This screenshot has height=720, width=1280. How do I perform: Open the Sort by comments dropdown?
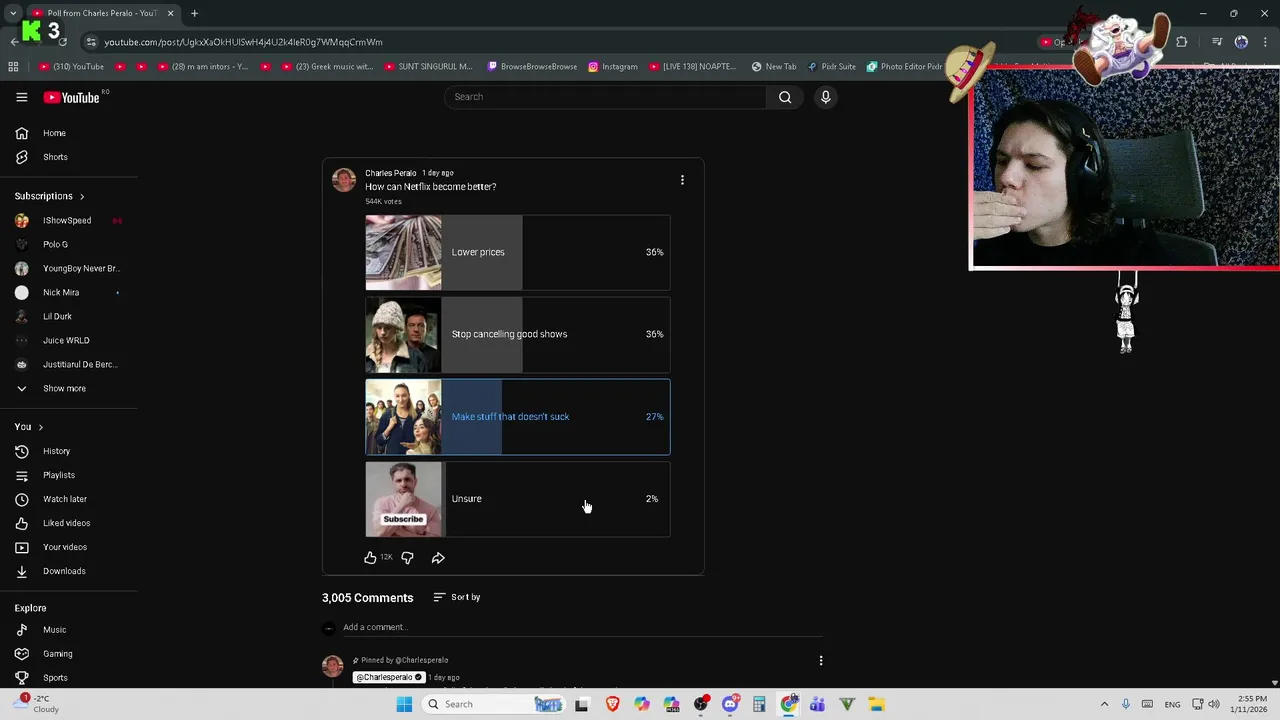pos(457,597)
